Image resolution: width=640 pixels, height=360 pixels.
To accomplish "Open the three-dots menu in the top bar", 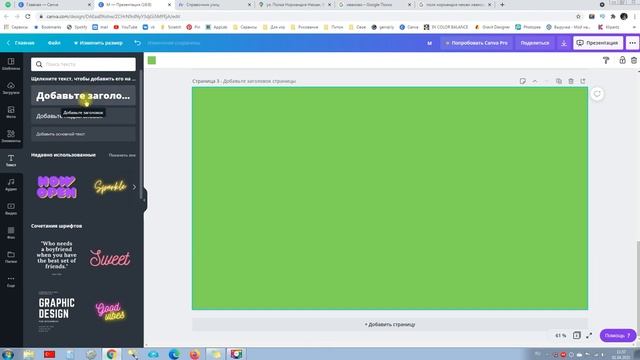I will pyautogui.click(x=632, y=43).
